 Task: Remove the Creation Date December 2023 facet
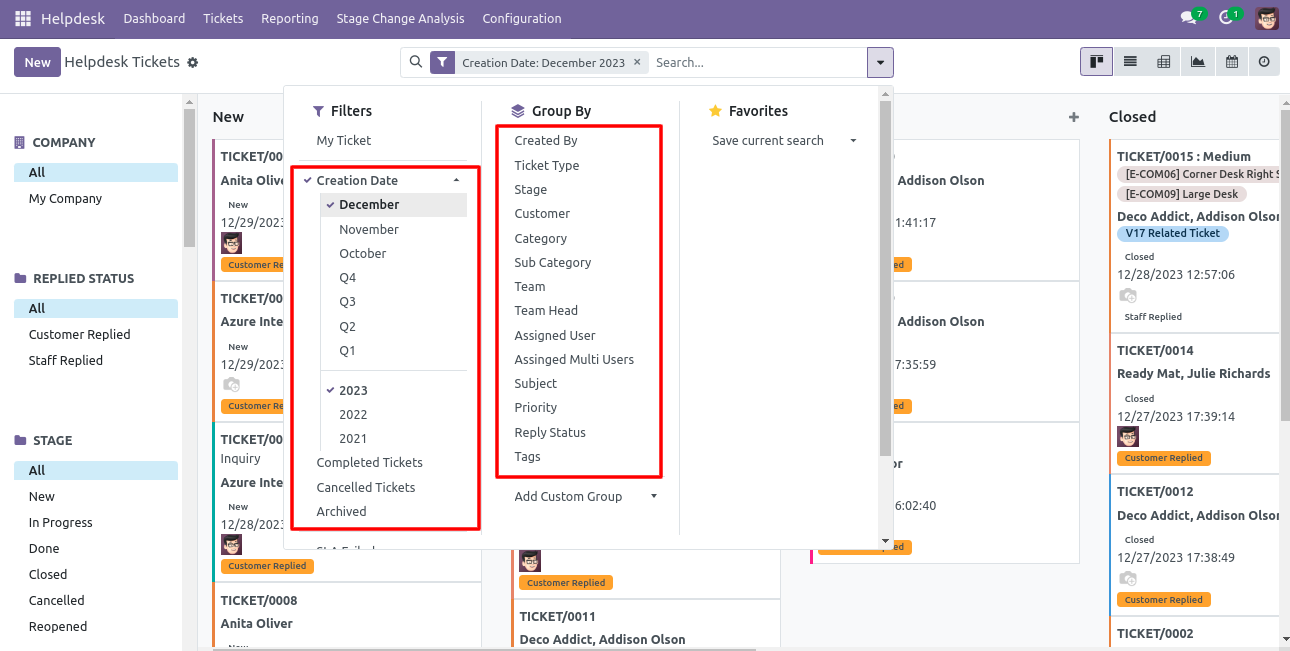click(x=638, y=62)
